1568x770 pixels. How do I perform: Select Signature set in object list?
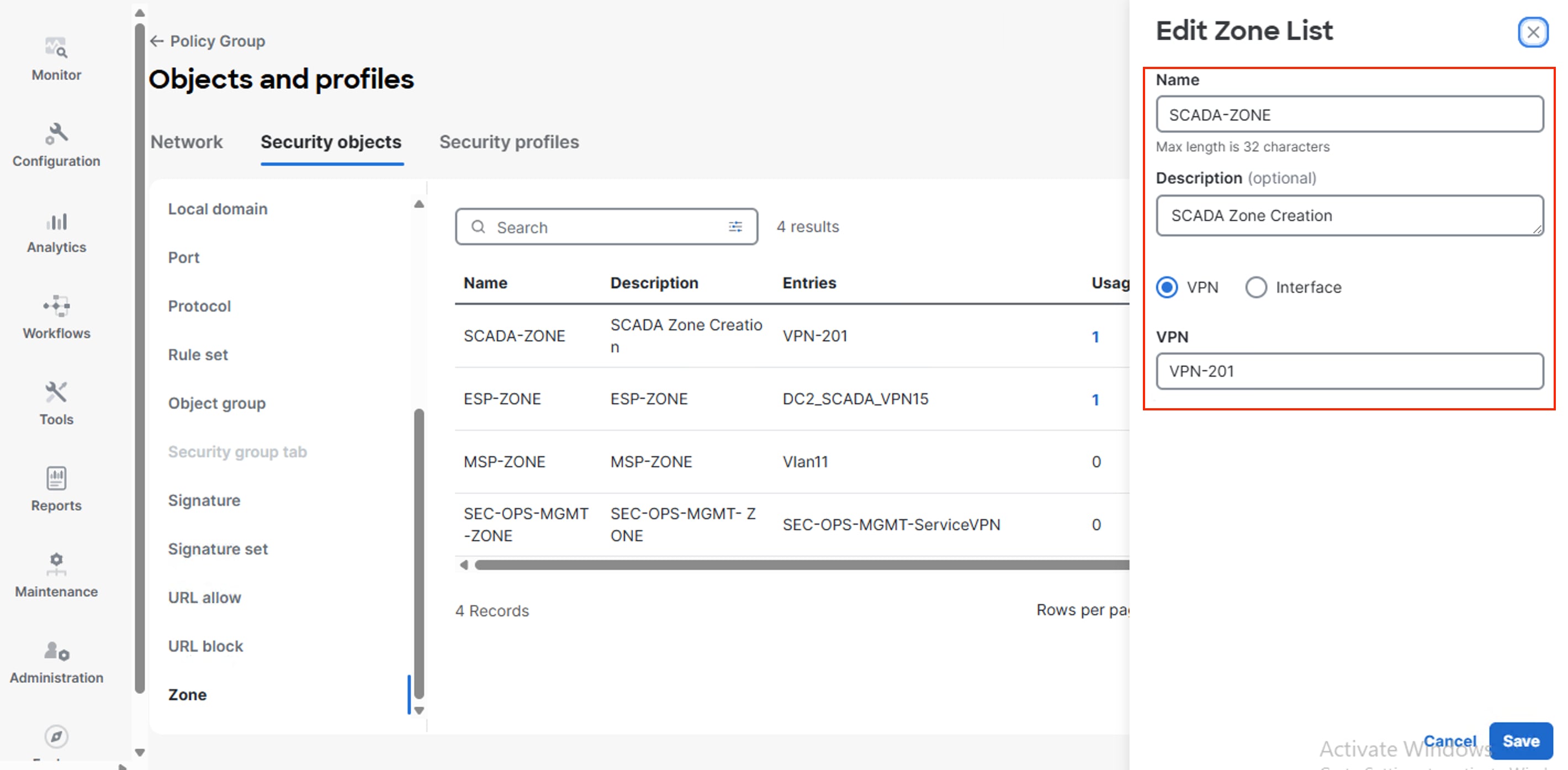(x=218, y=550)
